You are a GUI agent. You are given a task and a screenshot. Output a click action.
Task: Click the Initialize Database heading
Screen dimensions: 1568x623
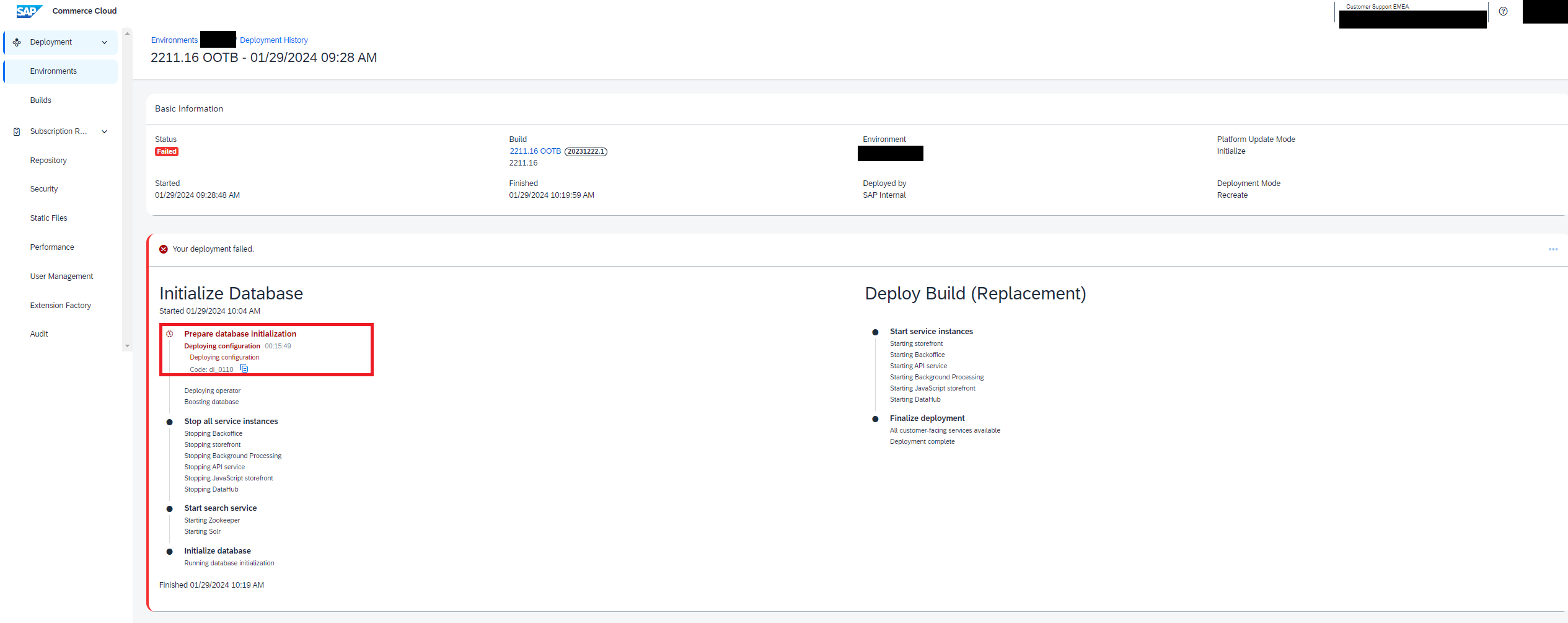tap(231, 293)
